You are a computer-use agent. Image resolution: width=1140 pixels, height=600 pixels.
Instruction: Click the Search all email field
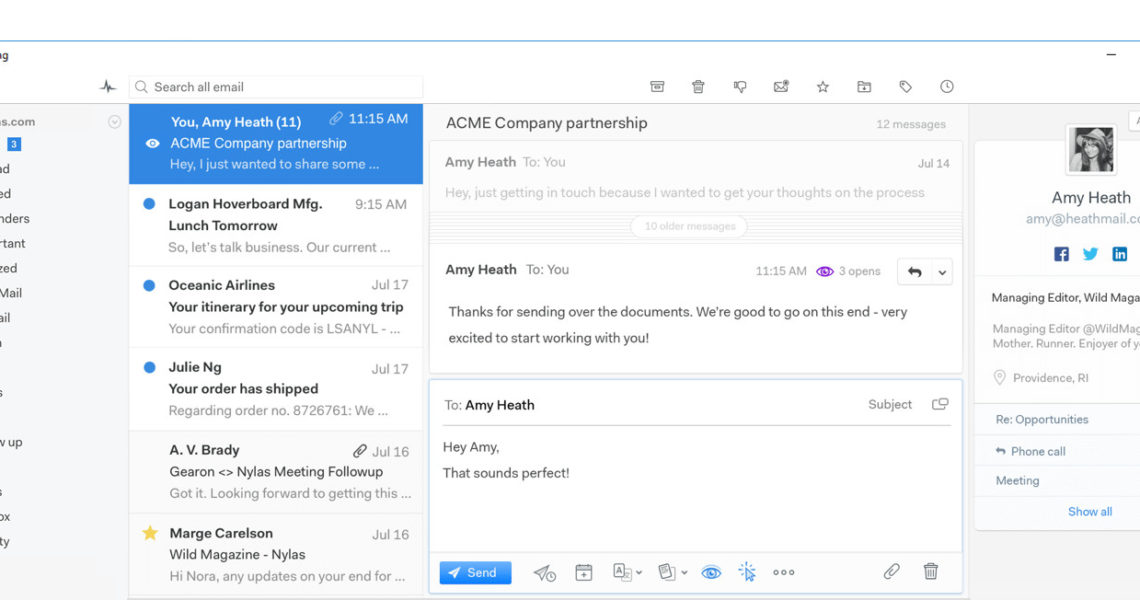coord(280,87)
